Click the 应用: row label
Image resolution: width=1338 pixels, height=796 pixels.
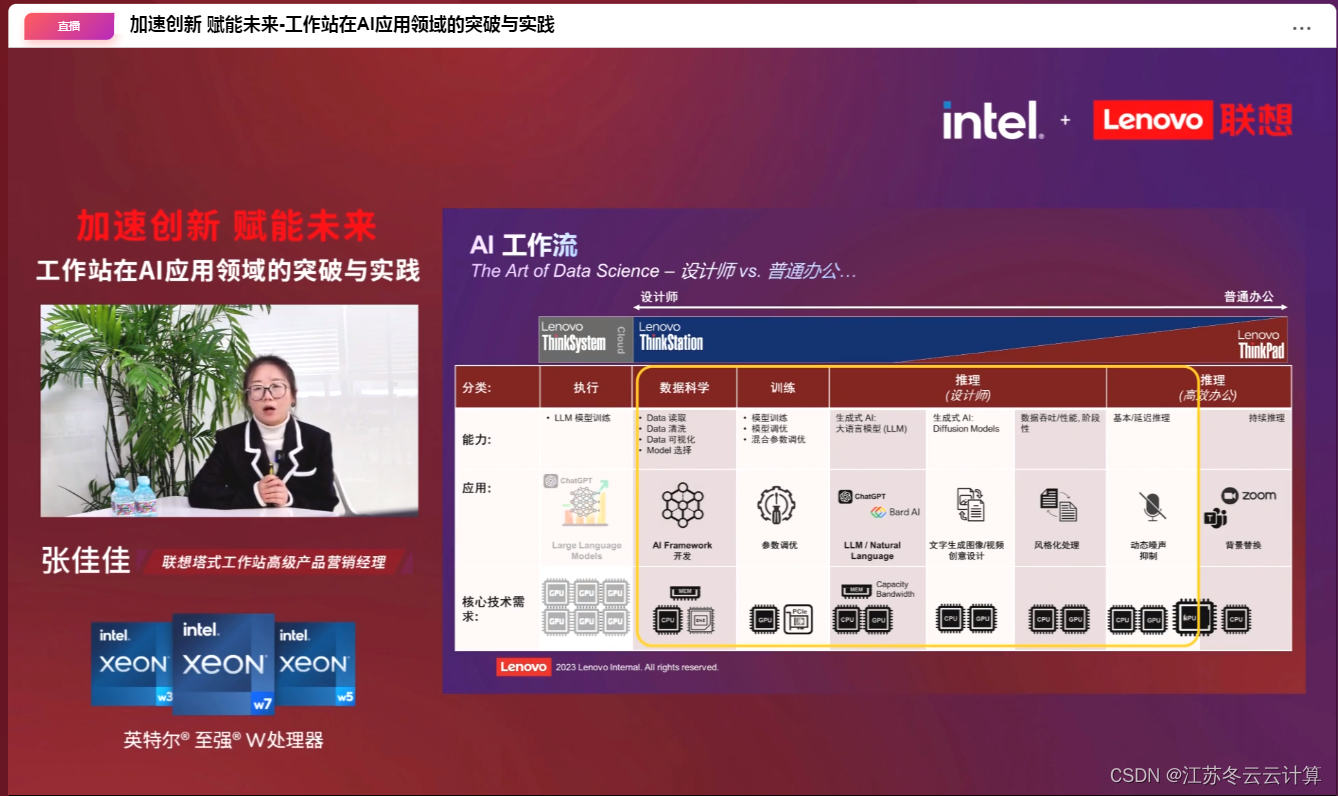[x=476, y=489]
